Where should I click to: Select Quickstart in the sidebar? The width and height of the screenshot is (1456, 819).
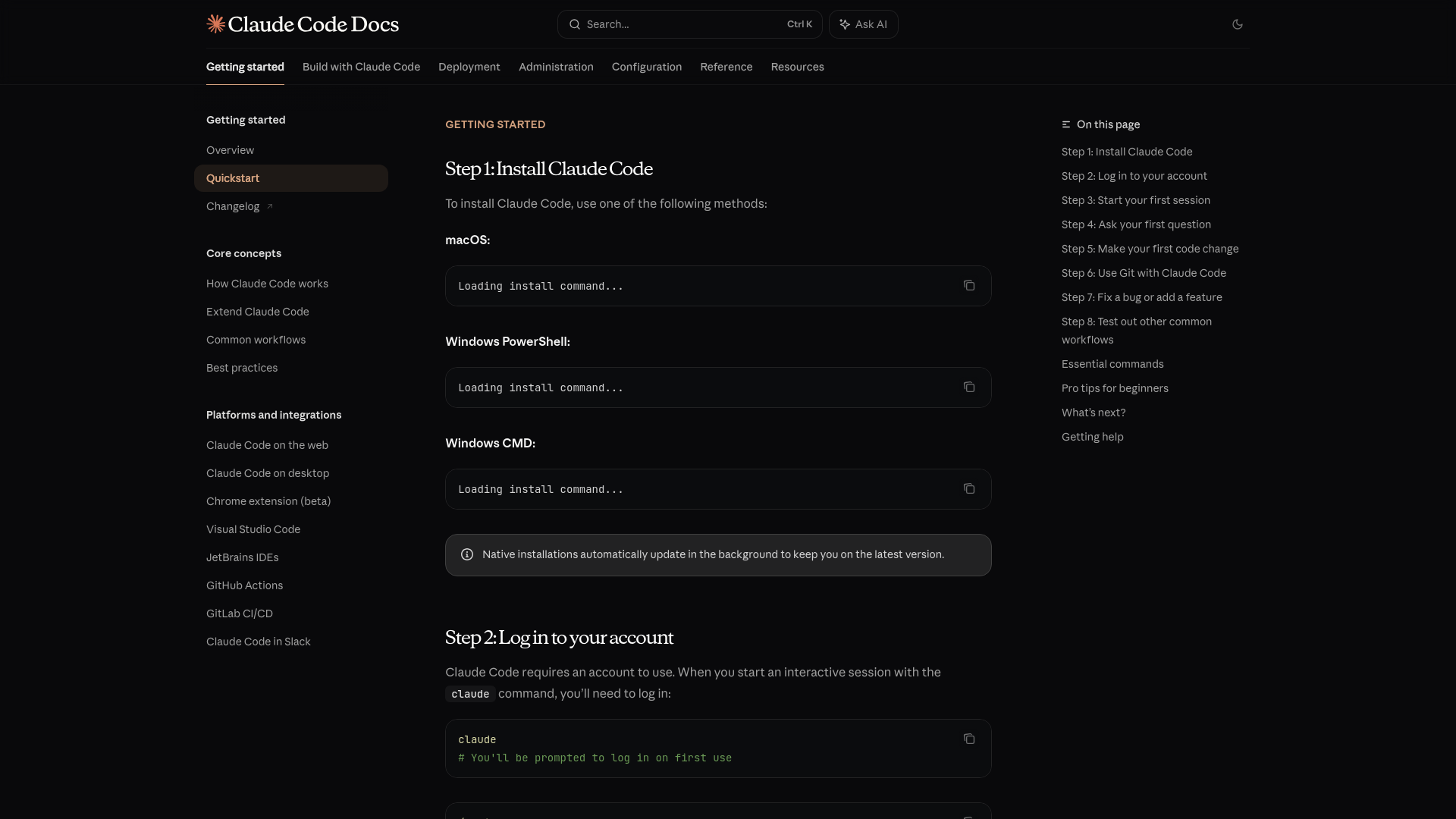tap(291, 178)
